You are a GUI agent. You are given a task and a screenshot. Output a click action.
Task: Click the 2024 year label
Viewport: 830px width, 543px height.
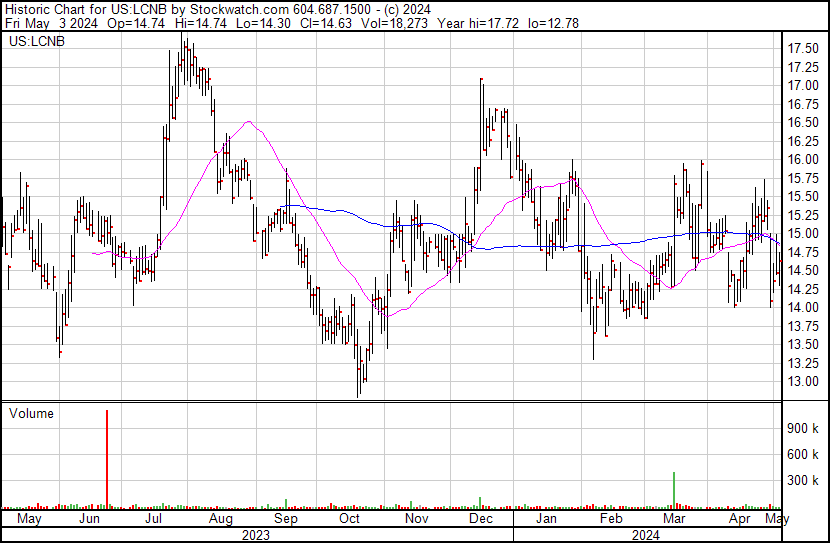click(x=646, y=535)
